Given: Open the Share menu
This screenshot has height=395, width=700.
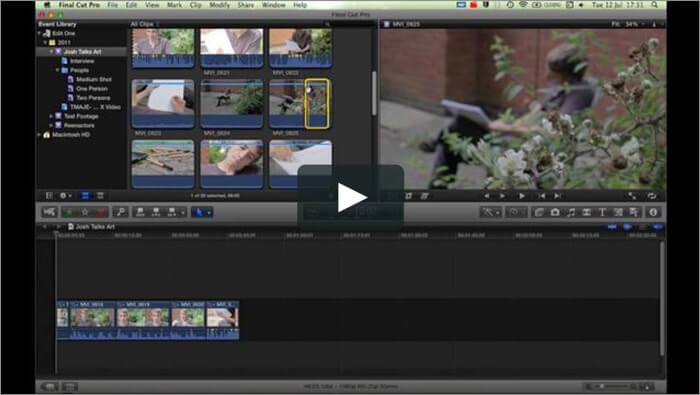Looking at the screenshot, I should click(246, 5).
